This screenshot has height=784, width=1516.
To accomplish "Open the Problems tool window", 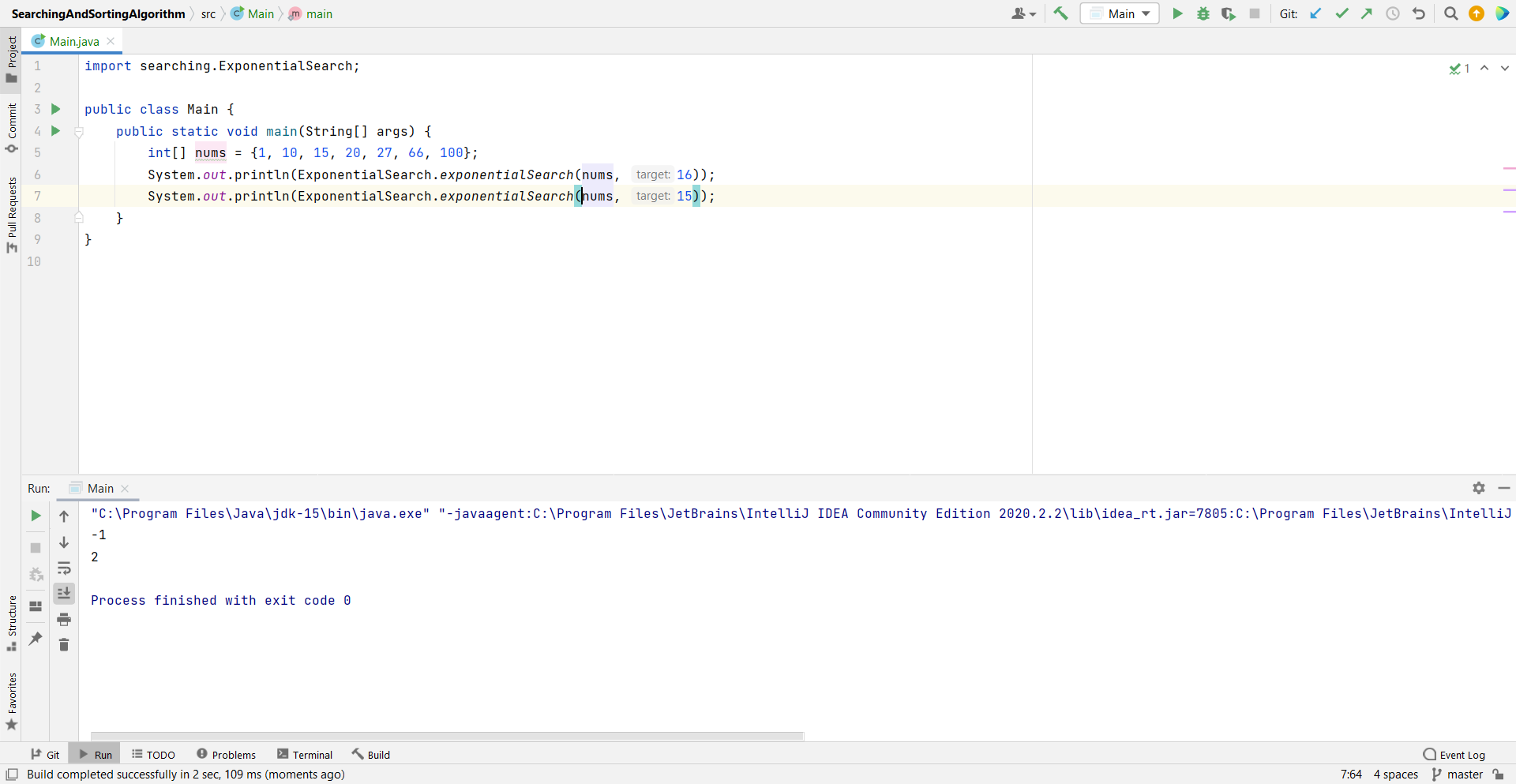I will tap(226, 755).
